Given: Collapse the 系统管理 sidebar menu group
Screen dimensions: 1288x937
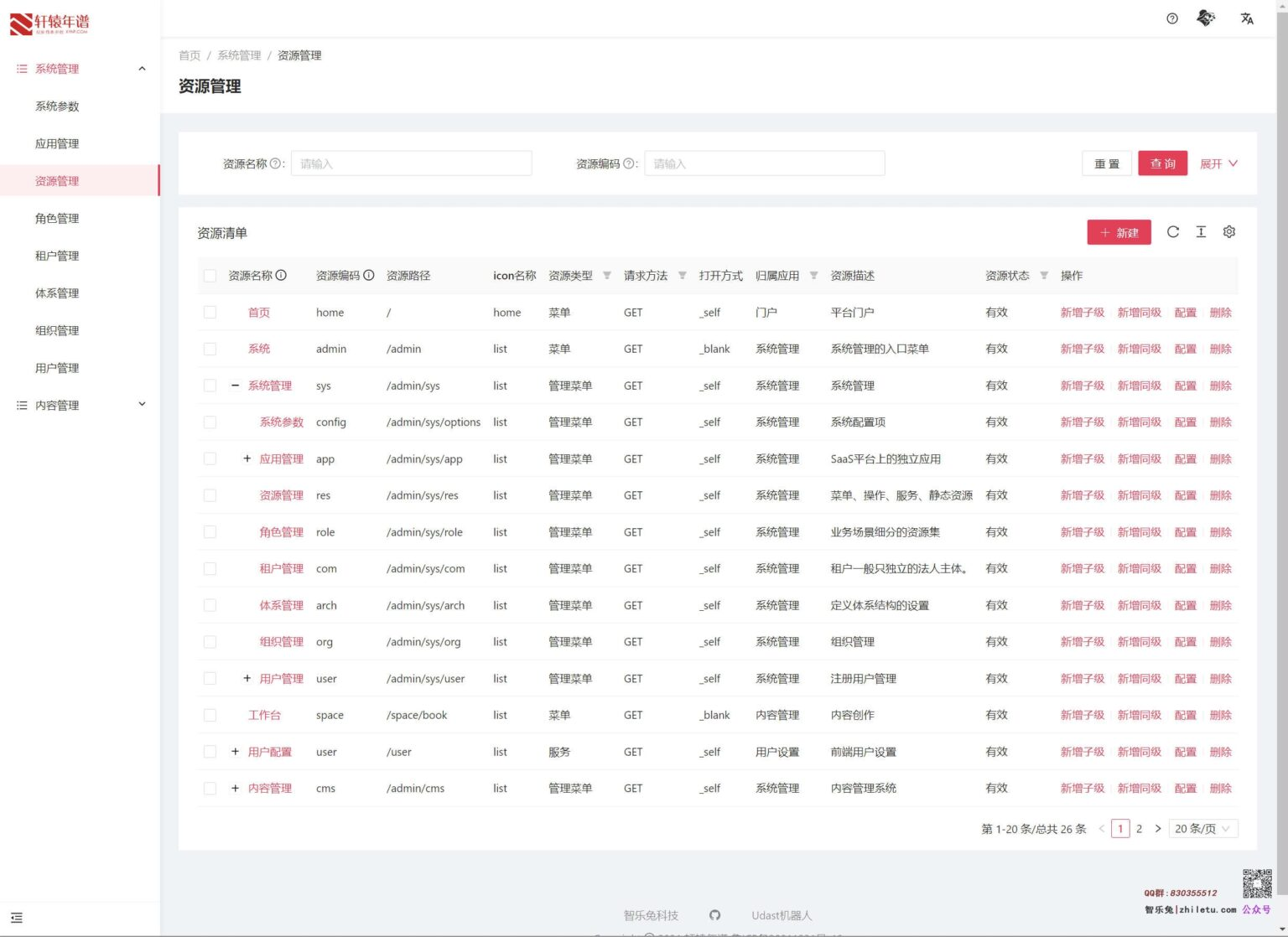Looking at the screenshot, I should click(x=80, y=69).
